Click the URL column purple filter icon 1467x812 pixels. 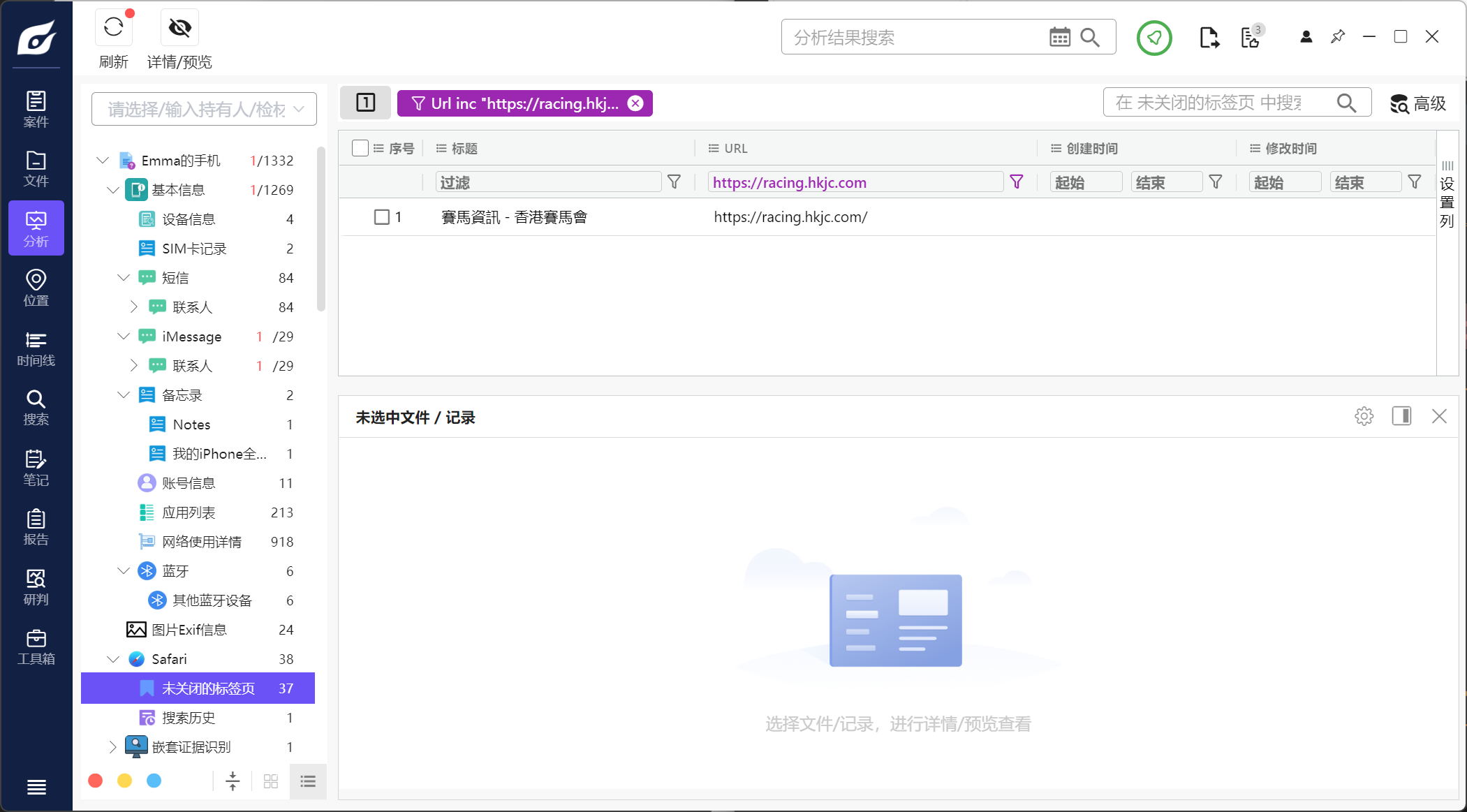[x=1017, y=182]
